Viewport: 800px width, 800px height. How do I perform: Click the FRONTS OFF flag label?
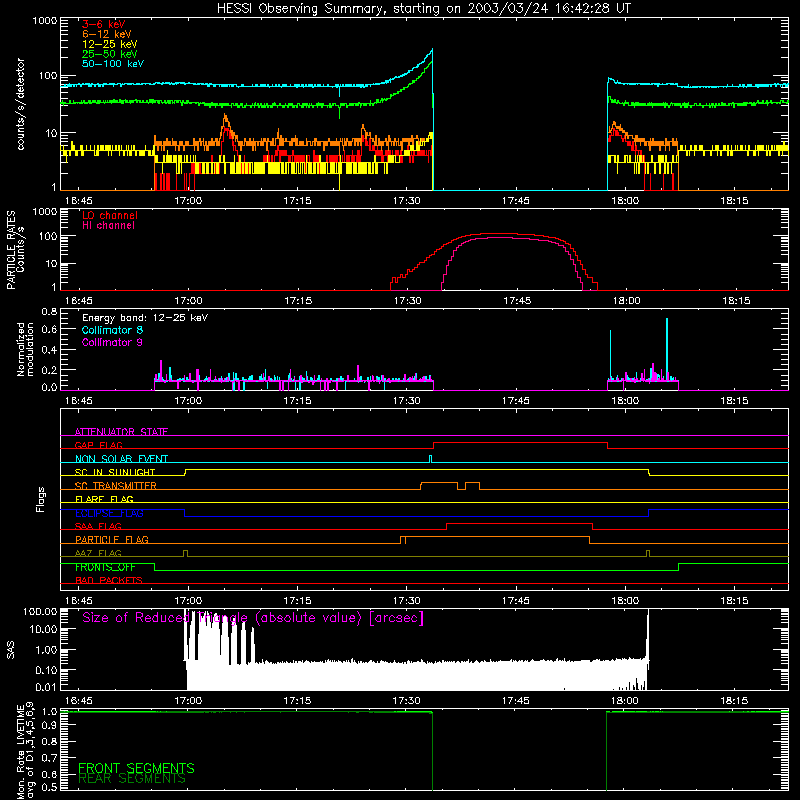point(105,567)
